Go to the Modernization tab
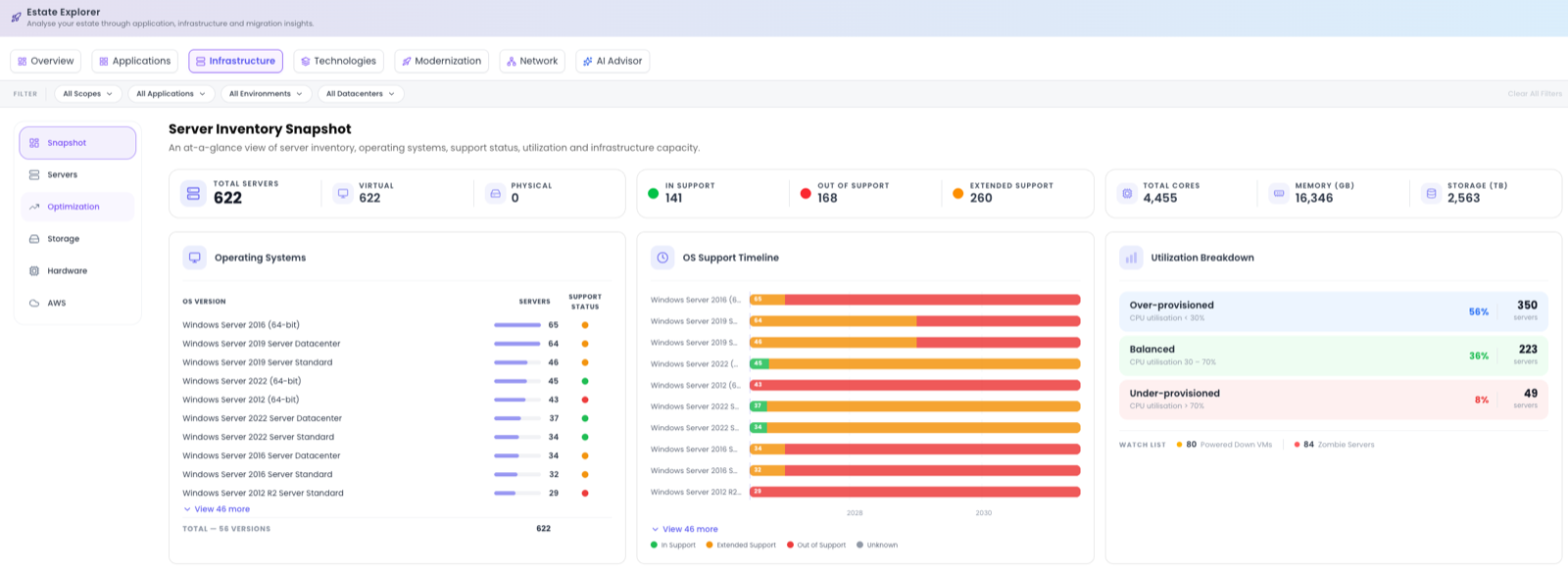1568x570 pixels. coord(441,61)
